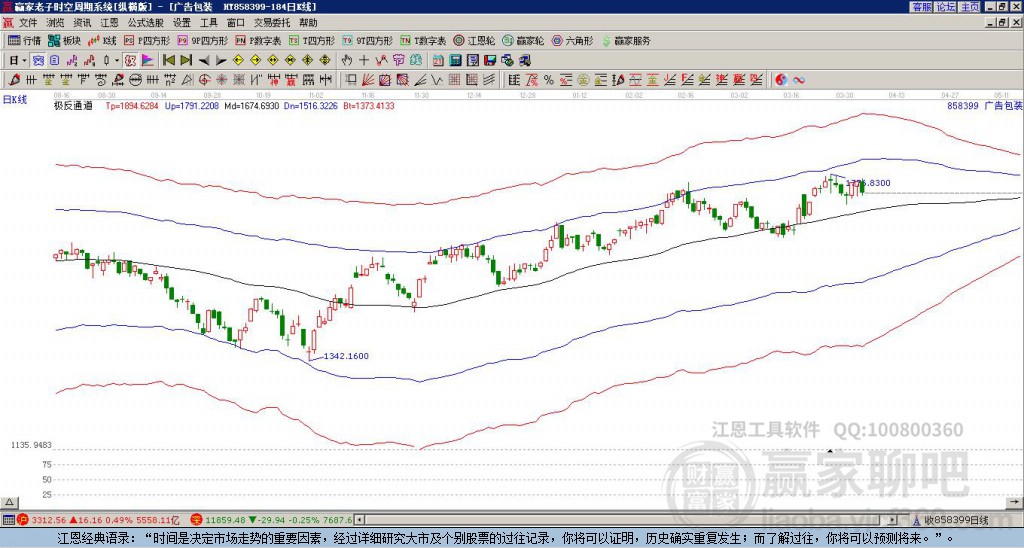Open the P四方形 tool
This screenshot has height=548, width=1024.
(x=147, y=40)
